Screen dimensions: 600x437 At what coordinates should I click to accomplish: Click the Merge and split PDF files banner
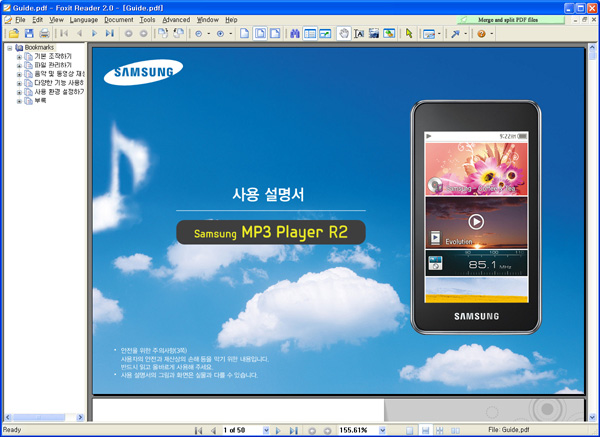point(510,20)
